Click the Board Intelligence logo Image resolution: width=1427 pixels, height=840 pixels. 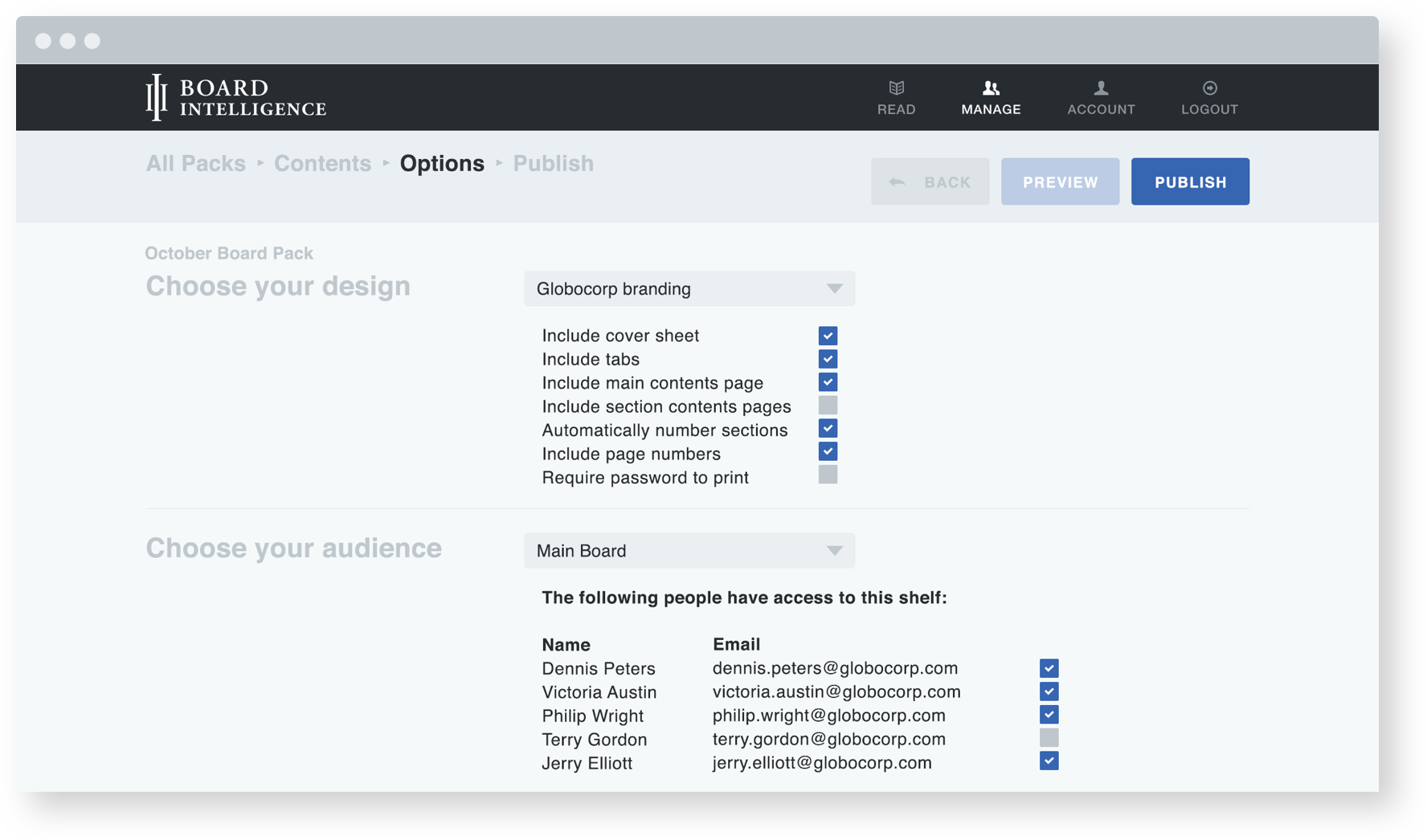(235, 97)
